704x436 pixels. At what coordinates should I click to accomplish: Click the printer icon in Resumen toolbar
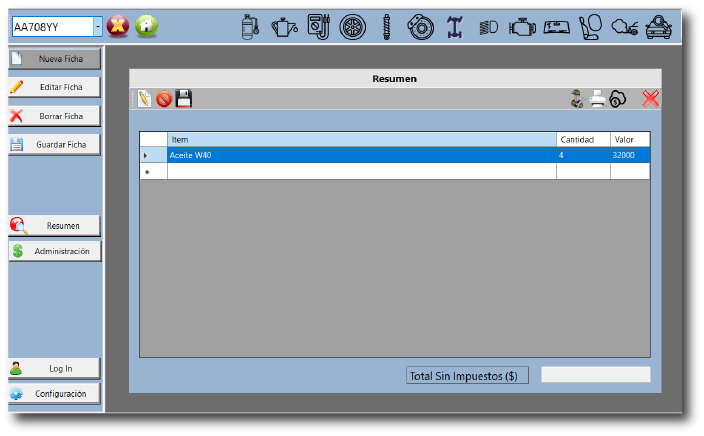597,98
